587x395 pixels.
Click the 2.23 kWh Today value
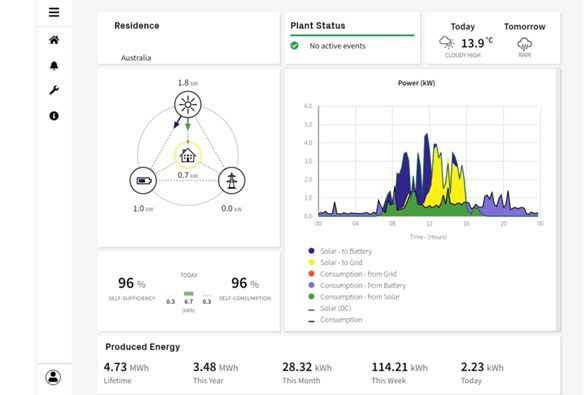(x=482, y=367)
